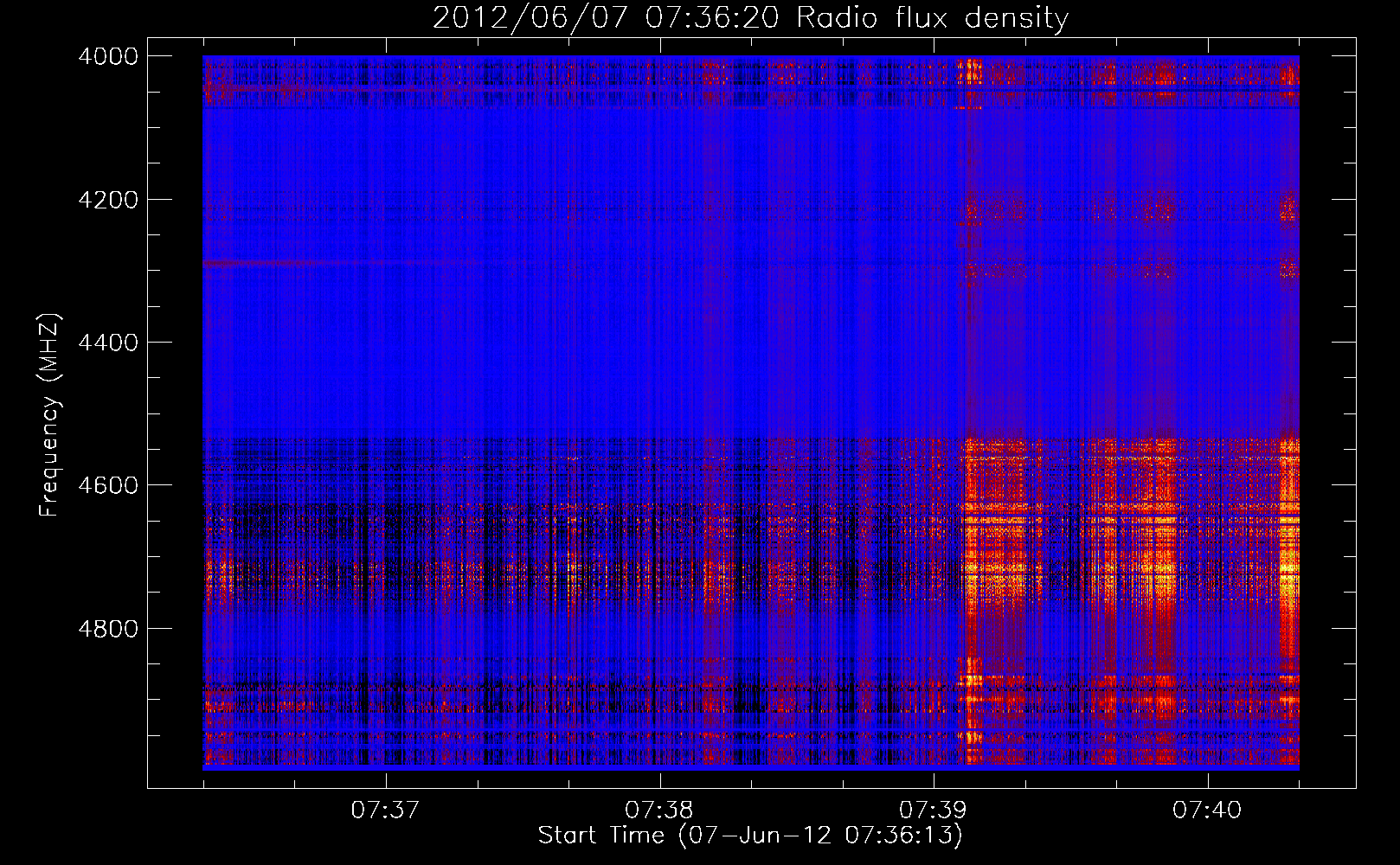Click the '4200' frequency axis label

click(108, 200)
